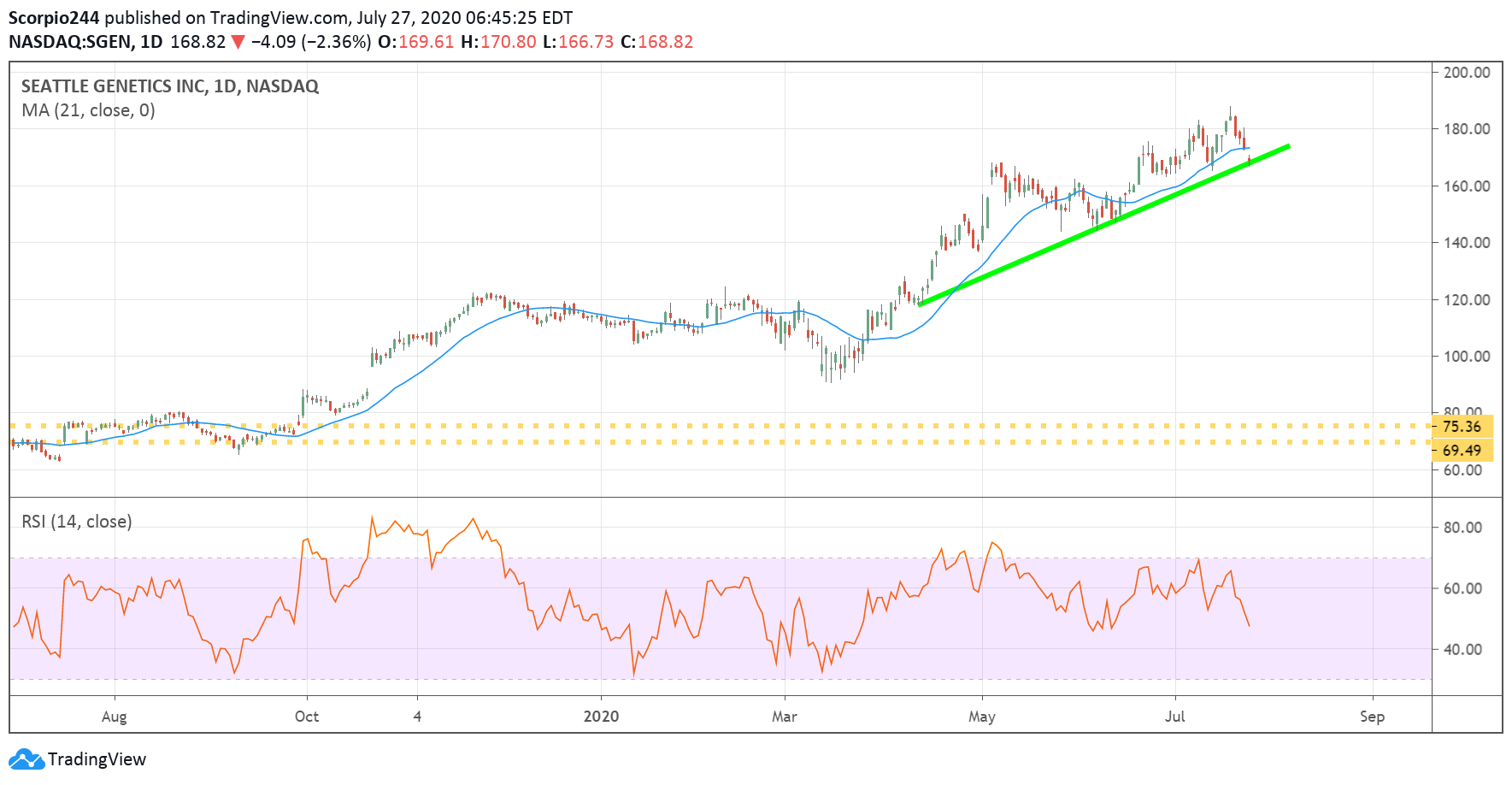The height and width of the screenshot is (785, 1512).
Task: Click the lower 69.49 dotted yellow horizontal line
Action: [x=721, y=442]
